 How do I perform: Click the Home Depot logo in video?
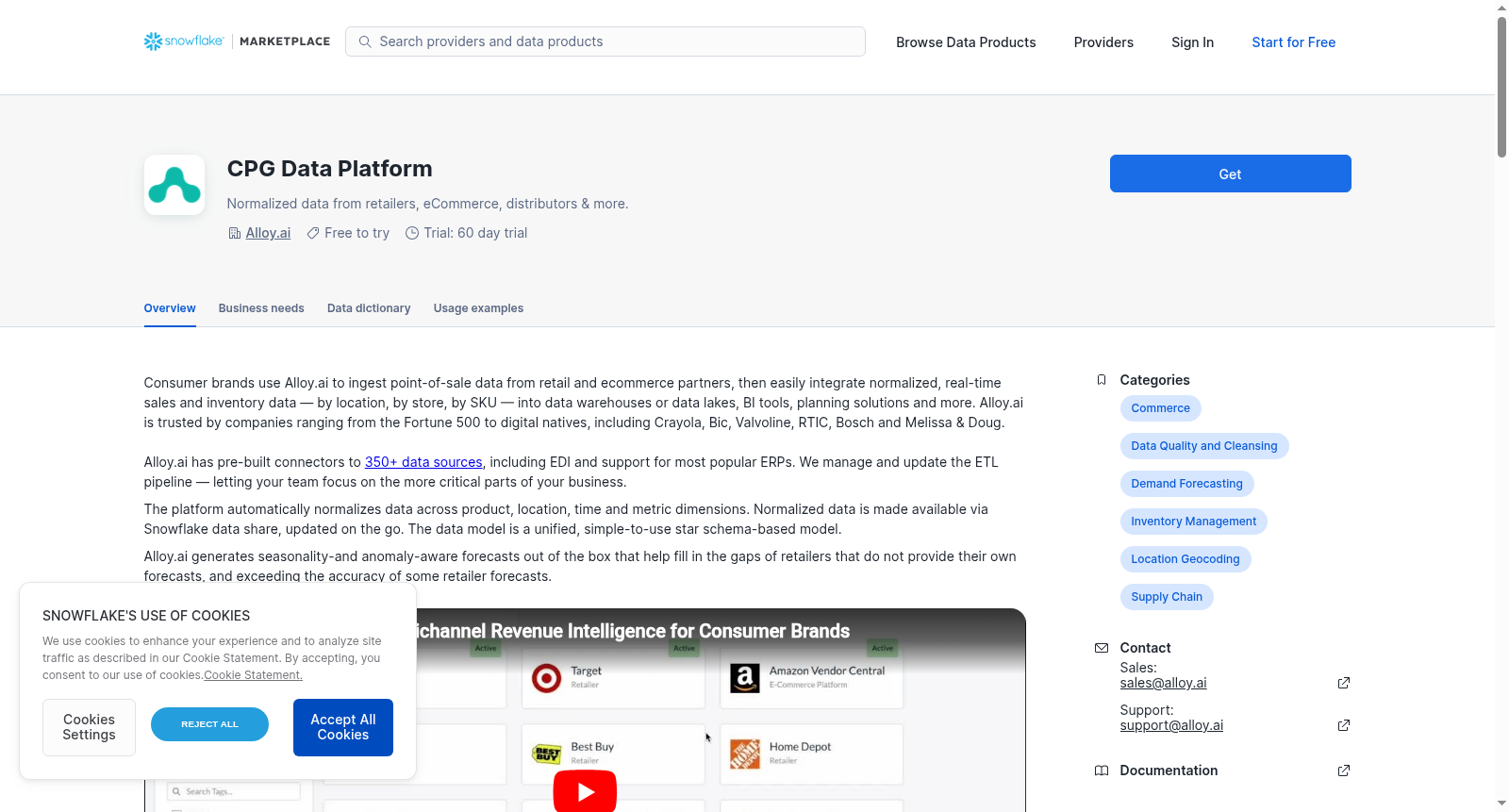click(745, 754)
